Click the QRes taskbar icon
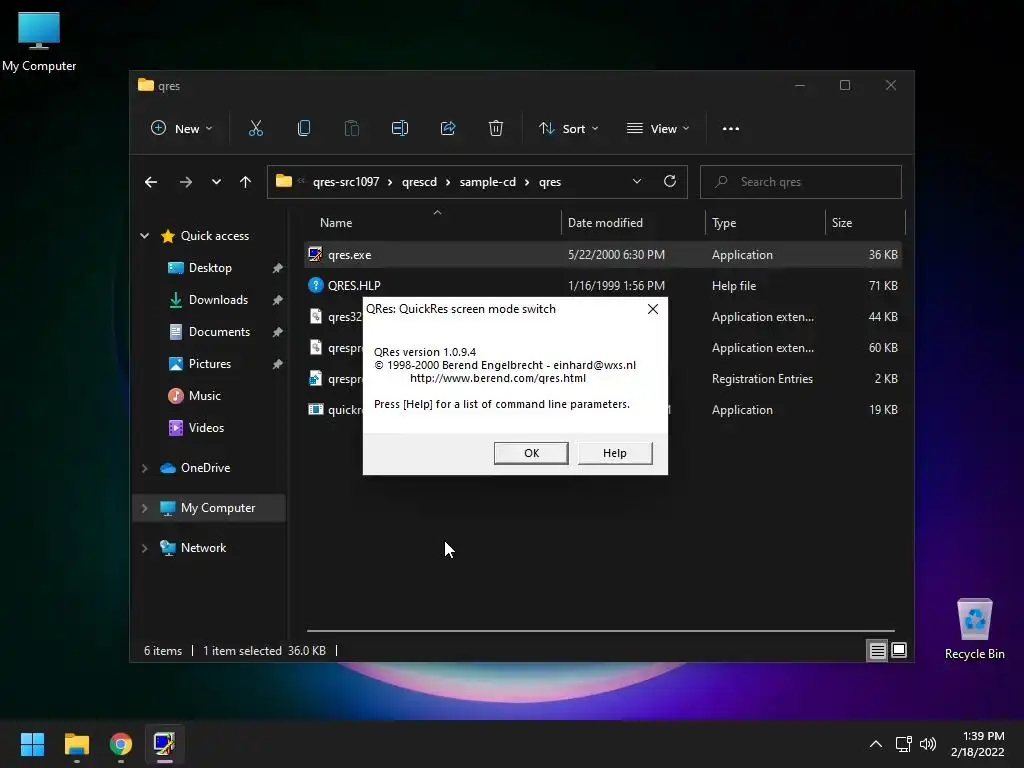The height and width of the screenshot is (768, 1024). coord(165,744)
